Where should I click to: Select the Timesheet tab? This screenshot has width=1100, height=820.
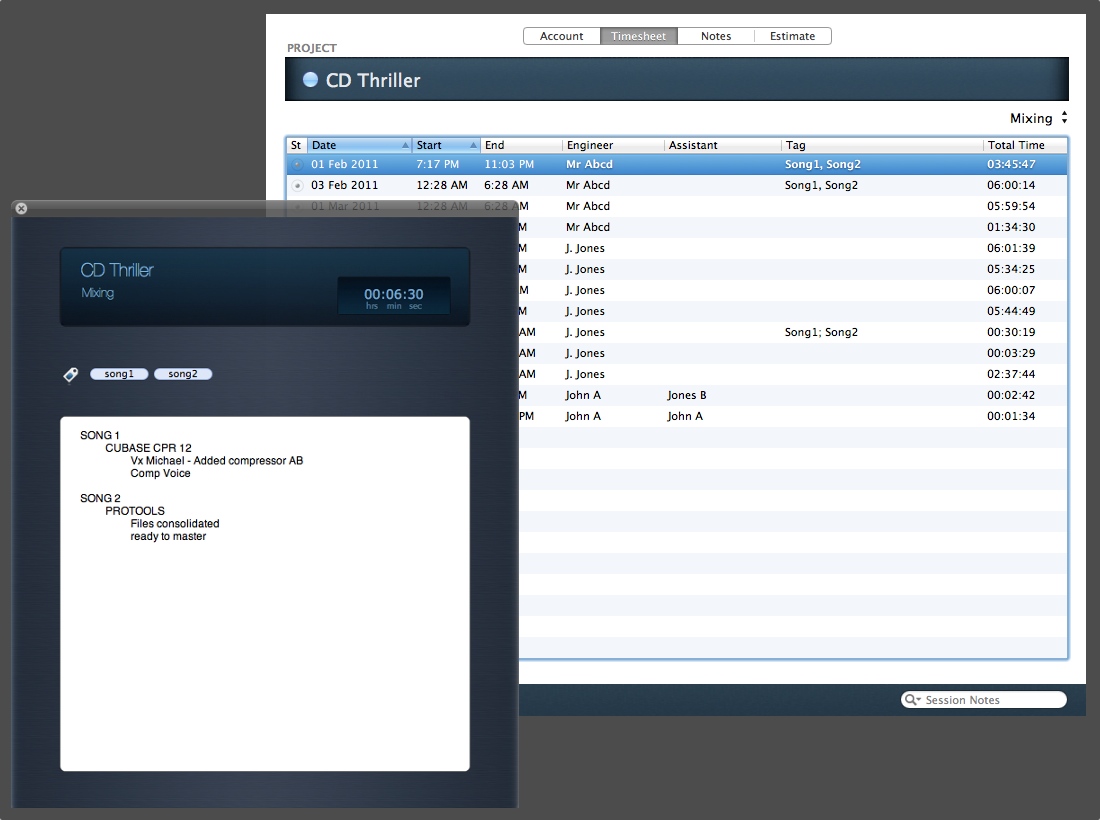click(638, 36)
